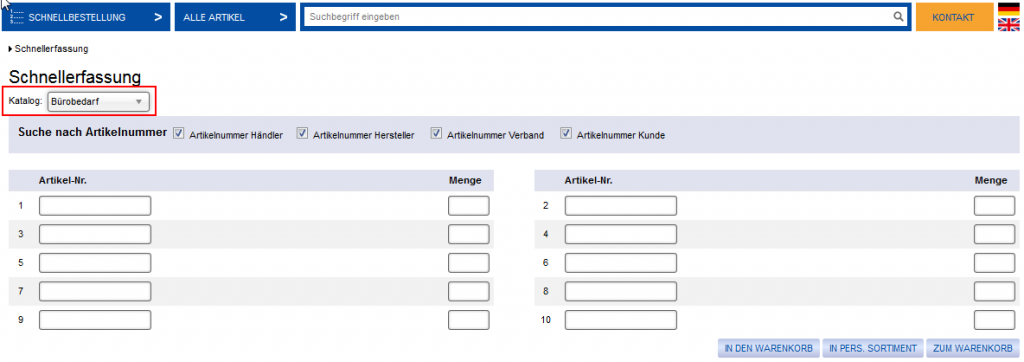Click the Schnellbestellung list icon
Viewport: 1024px width, 362px height.
point(17,17)
